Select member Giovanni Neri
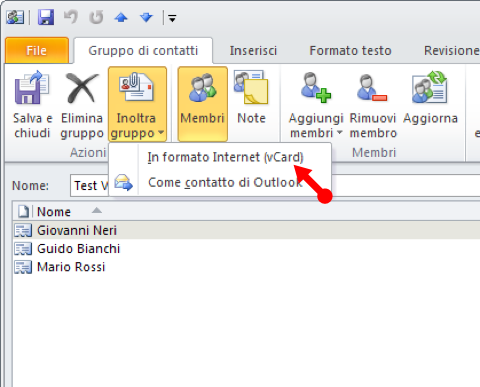480x387 pixels. [247, 230]
